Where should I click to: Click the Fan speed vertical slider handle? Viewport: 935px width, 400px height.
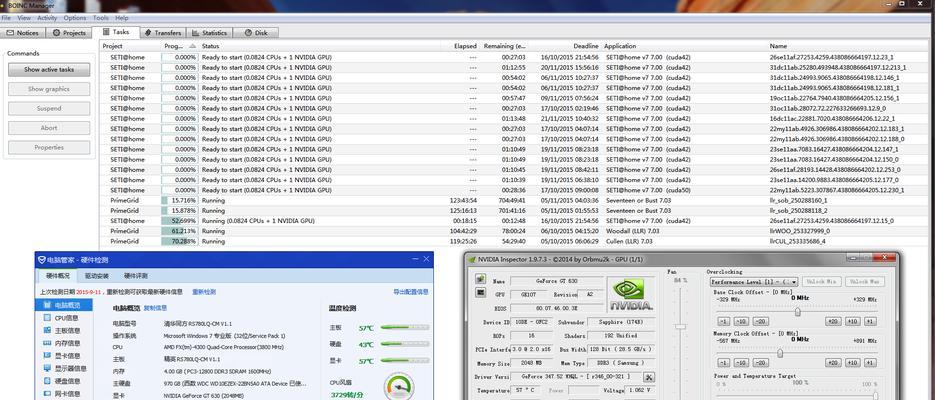coord(680,327)
